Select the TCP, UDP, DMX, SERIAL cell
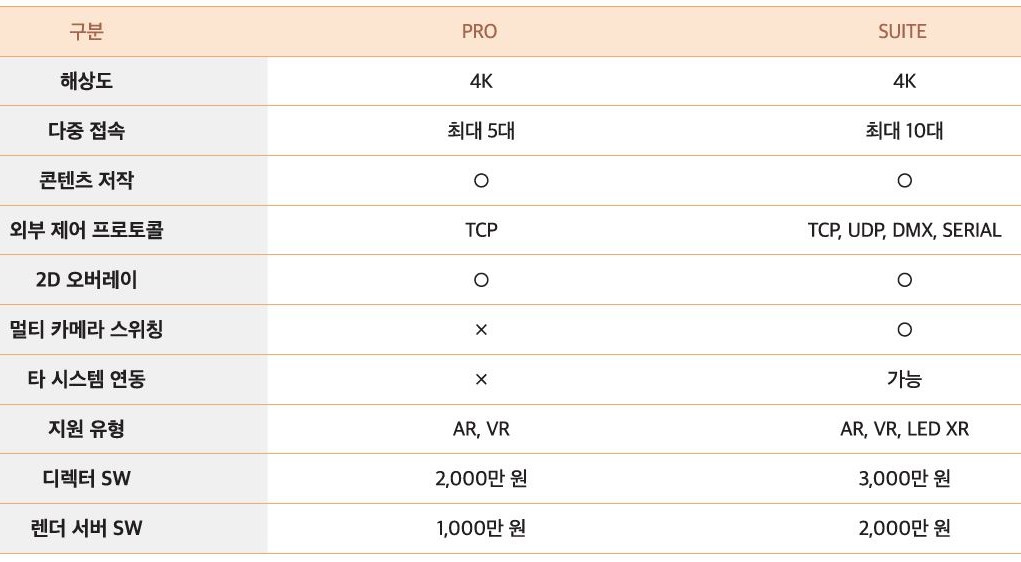The height and width of the screenshot is (562, 1021). pos(904,230)
